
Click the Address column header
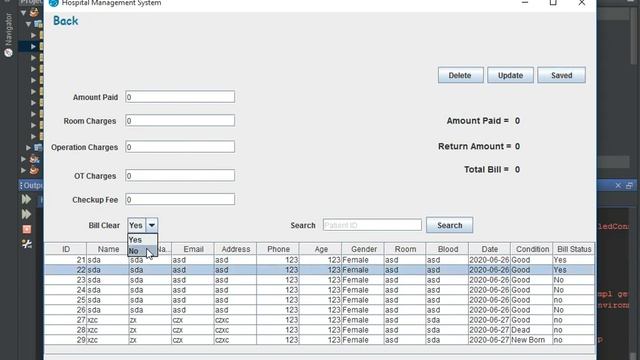[236, 249]
